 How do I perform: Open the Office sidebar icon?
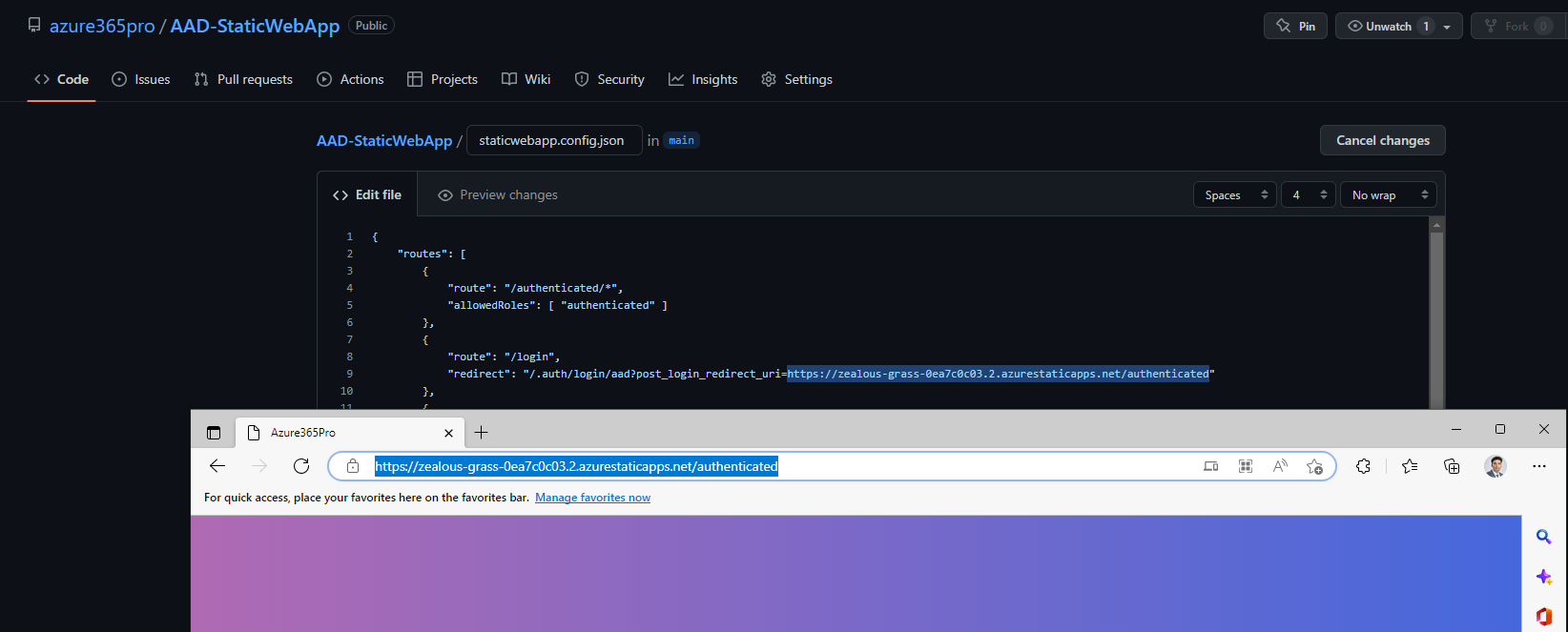1544,616
